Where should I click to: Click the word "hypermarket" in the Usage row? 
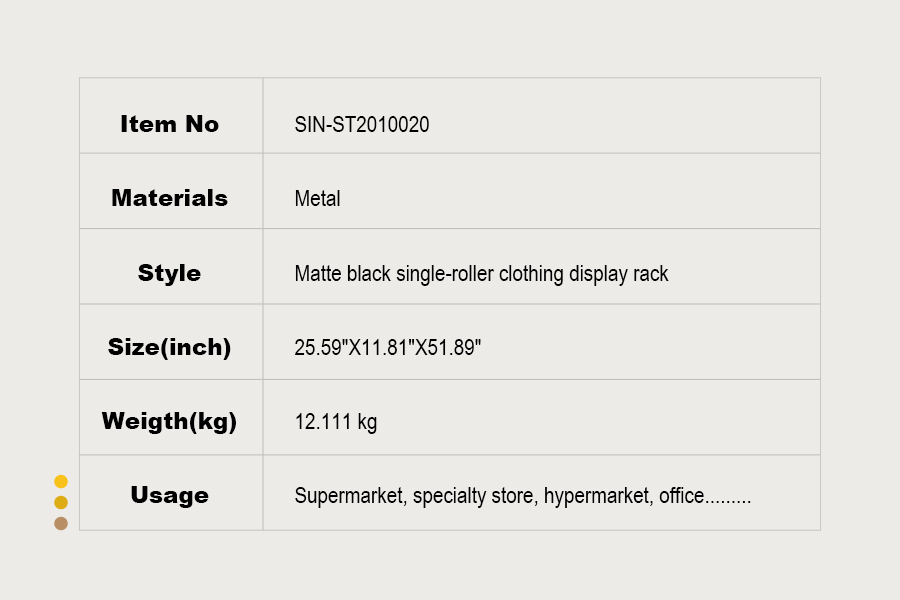point(596,496)
